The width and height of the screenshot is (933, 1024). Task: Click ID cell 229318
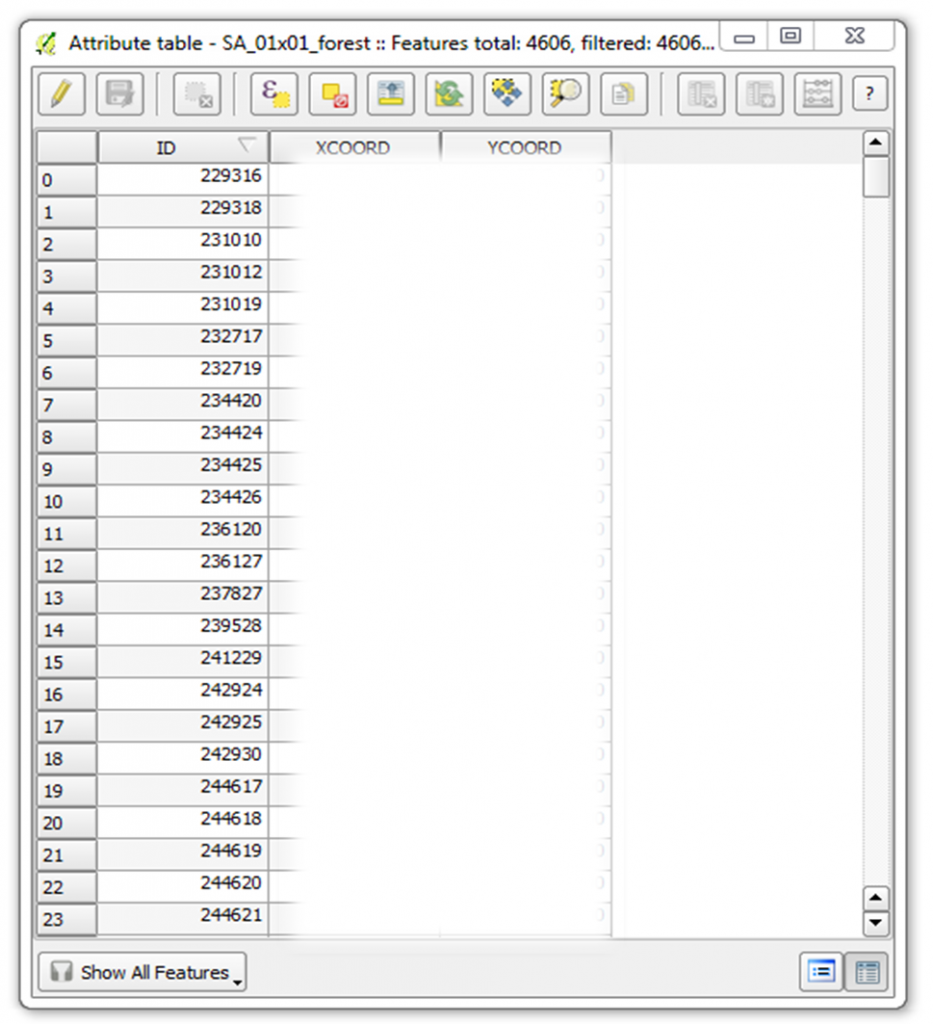(x=183, y=211)
